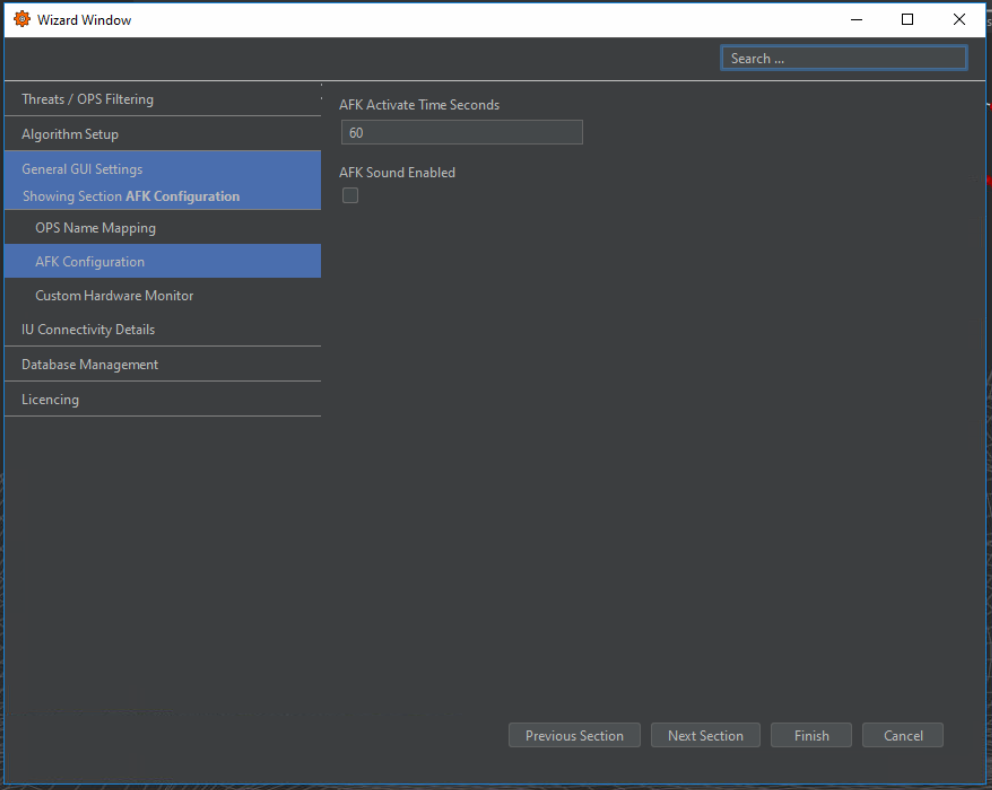Minimize the Wizard Window

tap(856, 19)
